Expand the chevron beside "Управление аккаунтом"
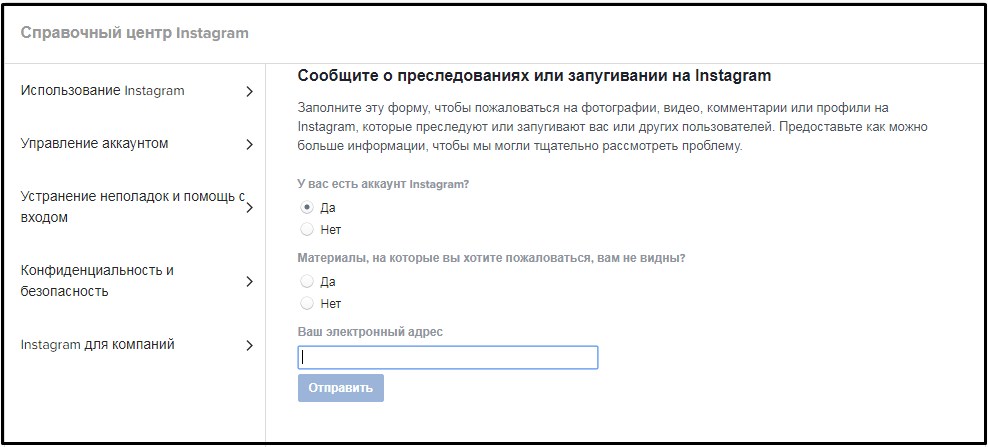This screenshot has height=447, width=988. 249,144
